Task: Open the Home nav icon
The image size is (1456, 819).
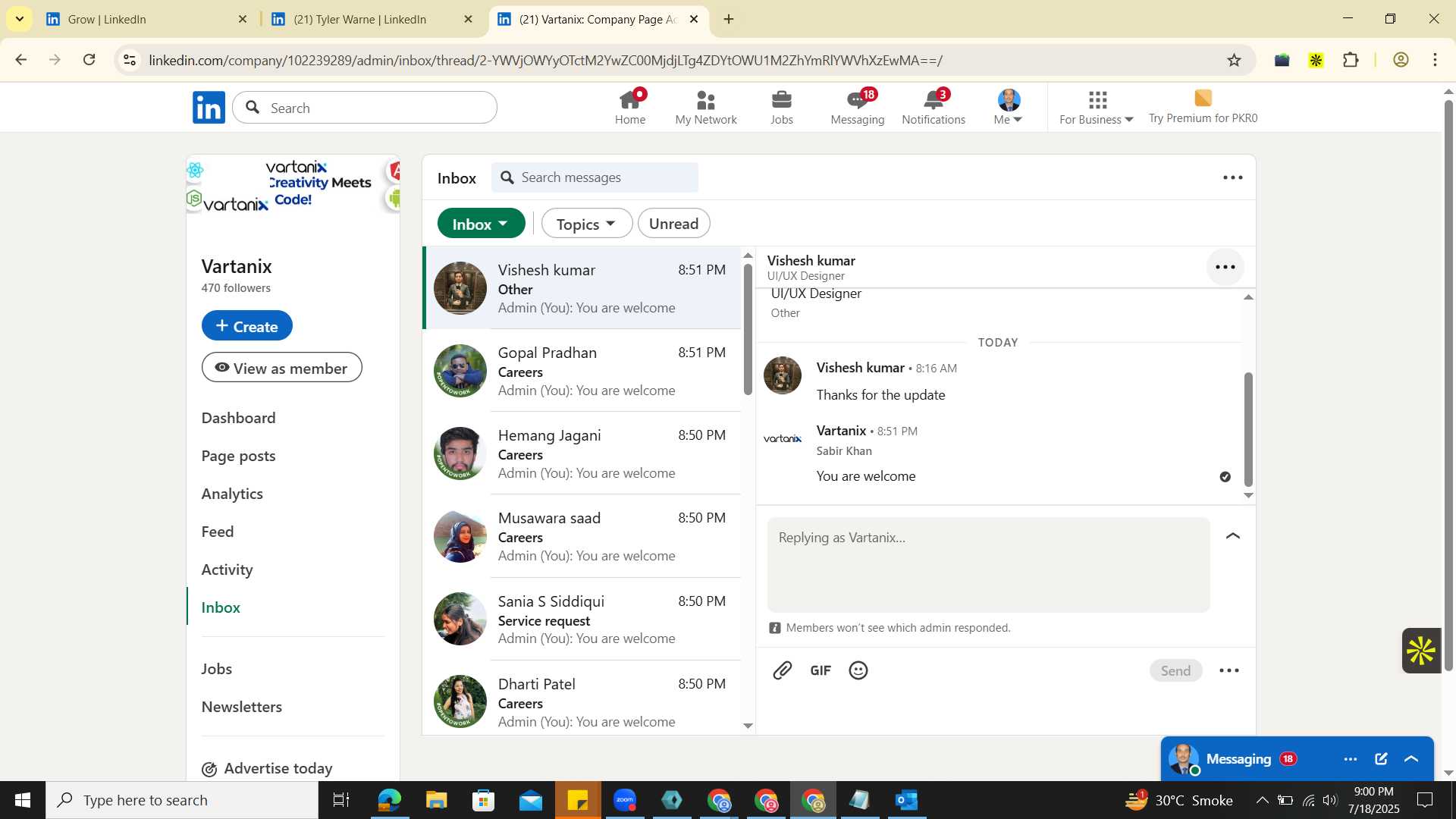Action: pos(630,108)
